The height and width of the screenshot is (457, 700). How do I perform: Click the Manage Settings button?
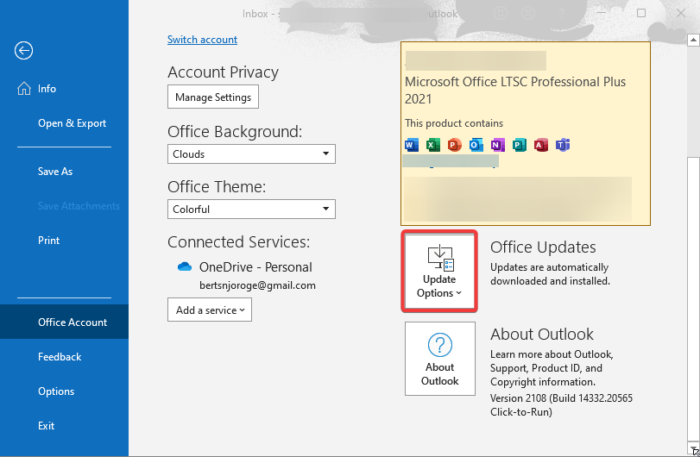213,97
